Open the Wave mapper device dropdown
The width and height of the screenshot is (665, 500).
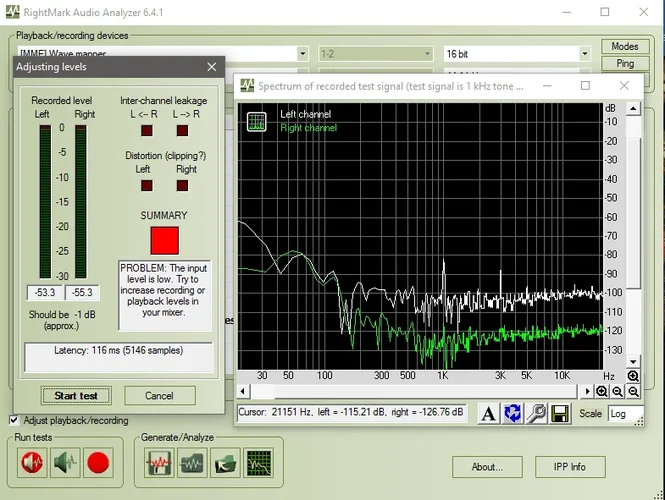coord(302,54)
